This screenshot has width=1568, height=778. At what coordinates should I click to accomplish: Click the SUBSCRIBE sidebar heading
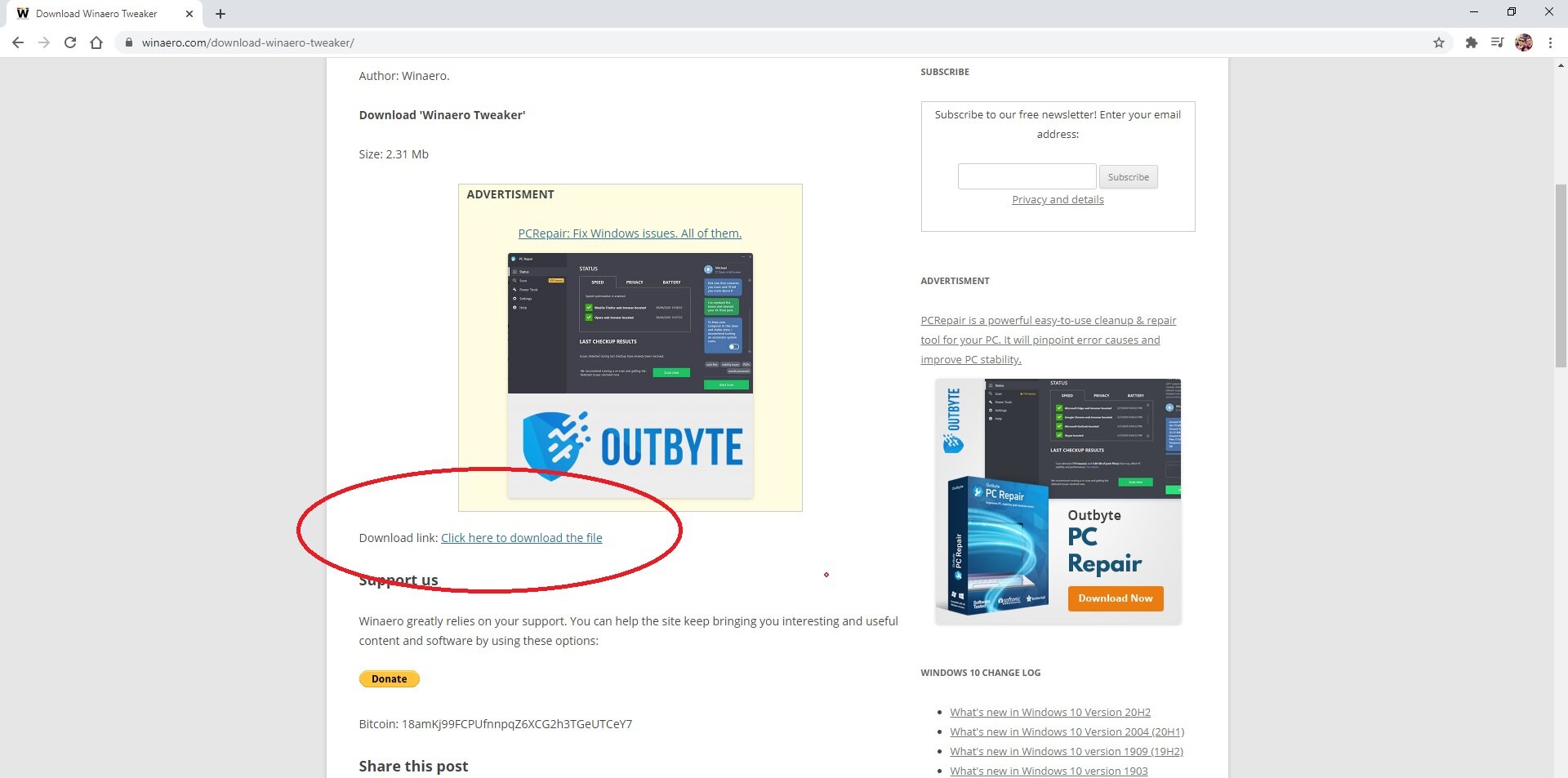point(945,72)
